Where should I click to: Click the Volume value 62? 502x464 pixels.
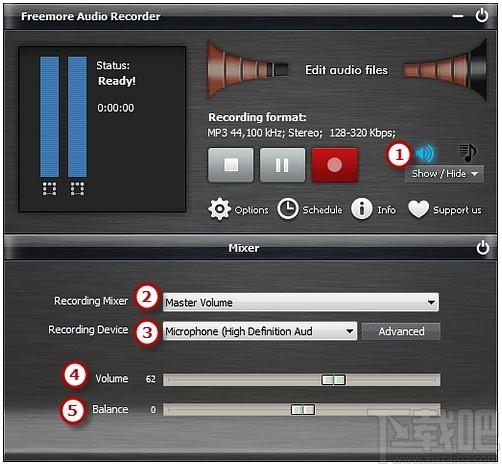coord(151,379)
